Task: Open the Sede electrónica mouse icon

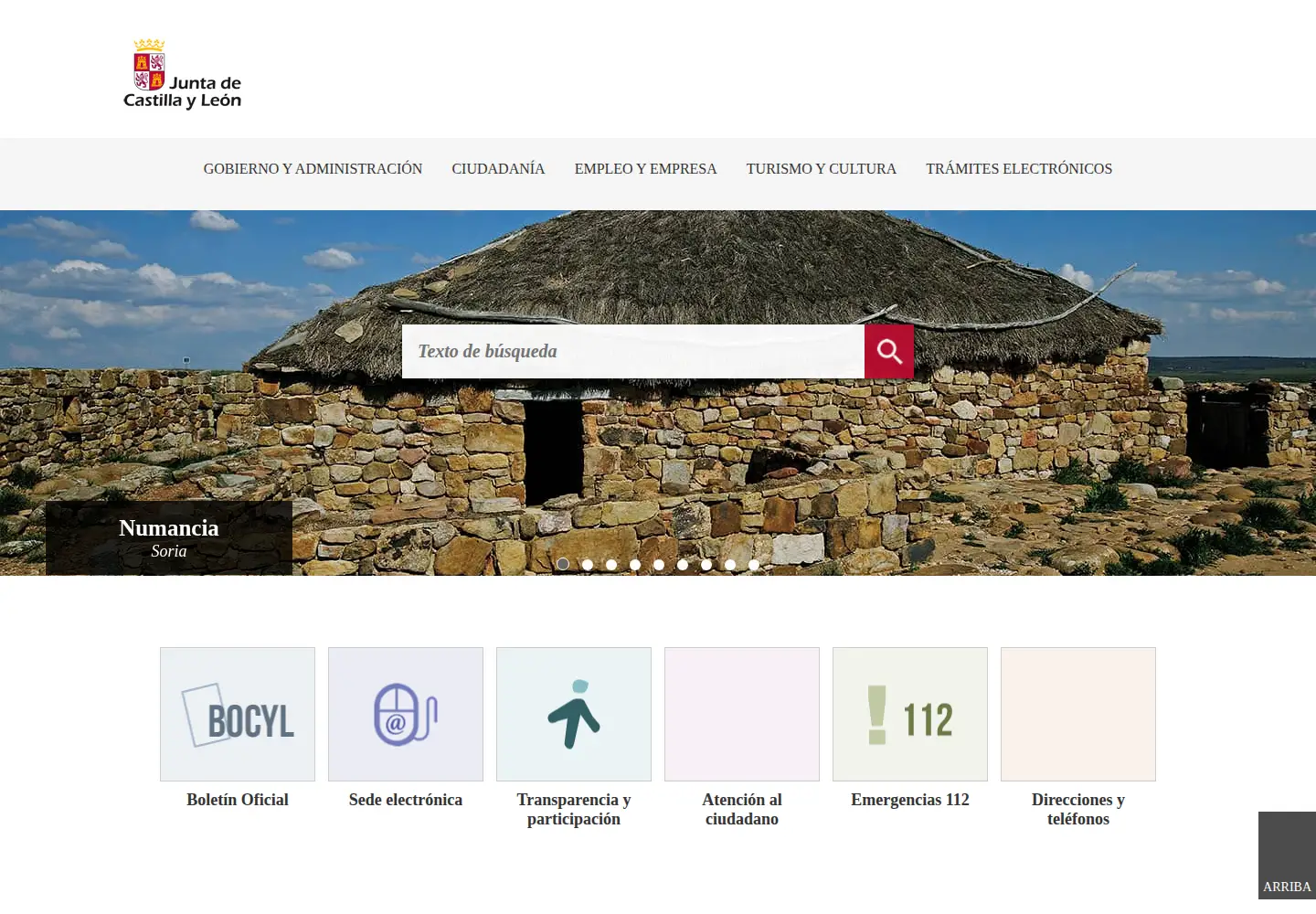Action: click(x=406, y=714)
